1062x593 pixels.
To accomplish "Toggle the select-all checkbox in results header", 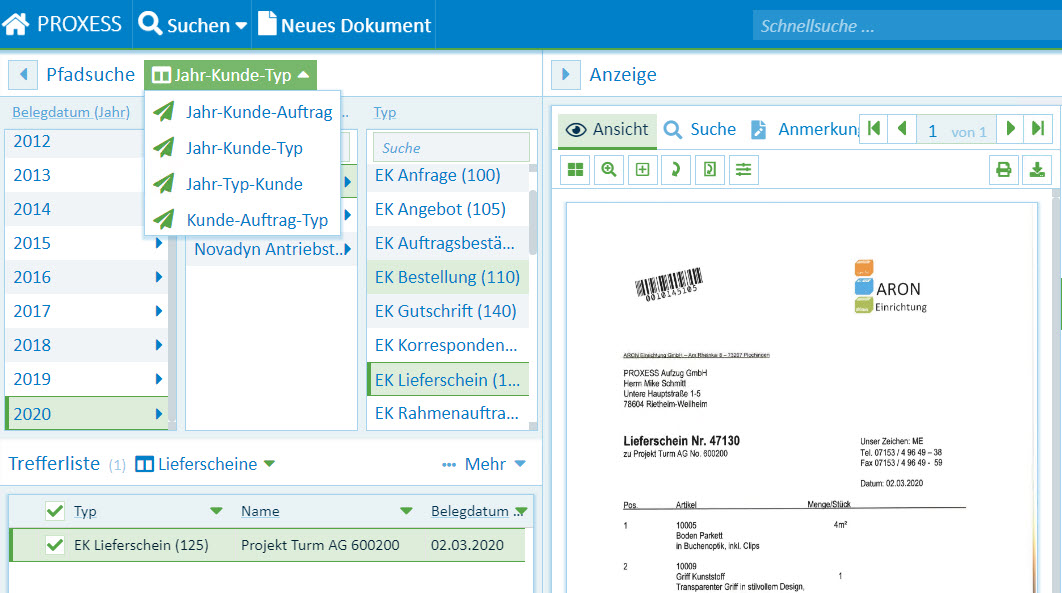I will click(55, 511).
